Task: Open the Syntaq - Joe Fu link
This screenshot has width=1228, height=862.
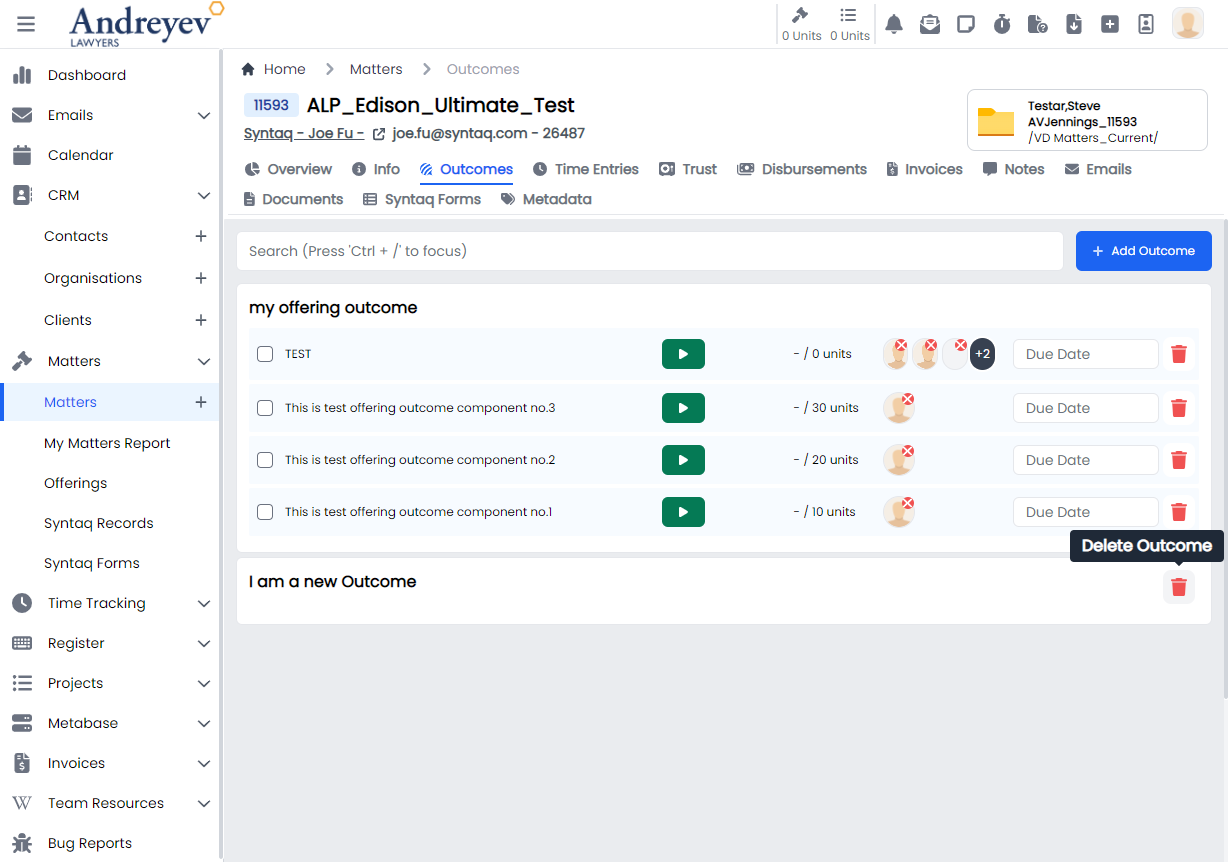Action: [303, 133]
